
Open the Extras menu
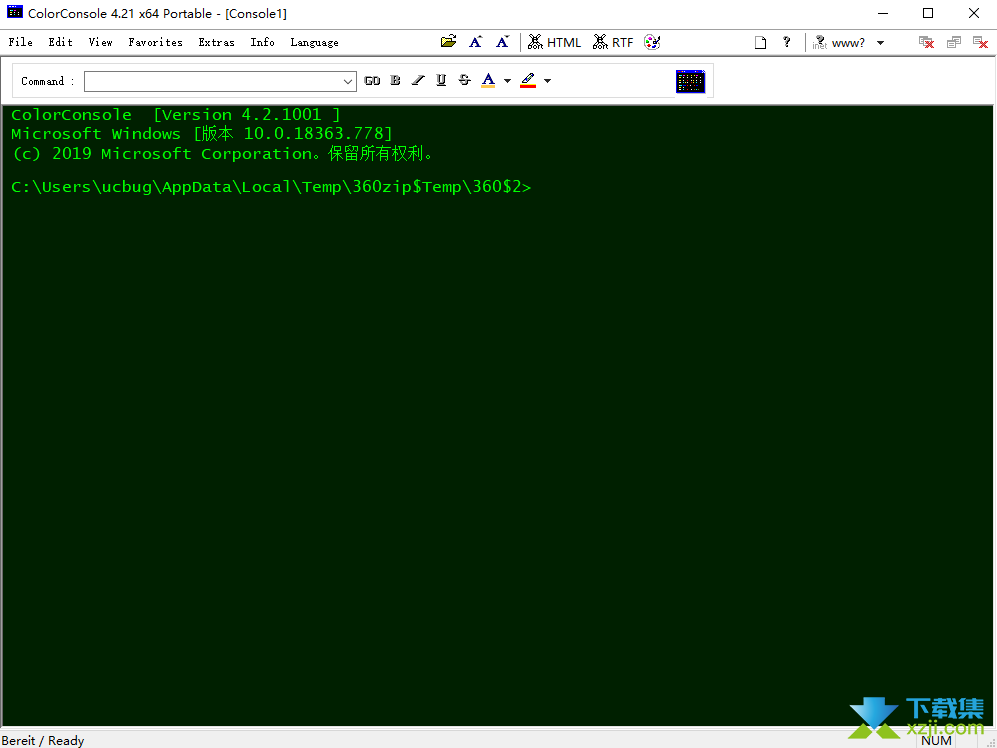(x=216, y=42)
